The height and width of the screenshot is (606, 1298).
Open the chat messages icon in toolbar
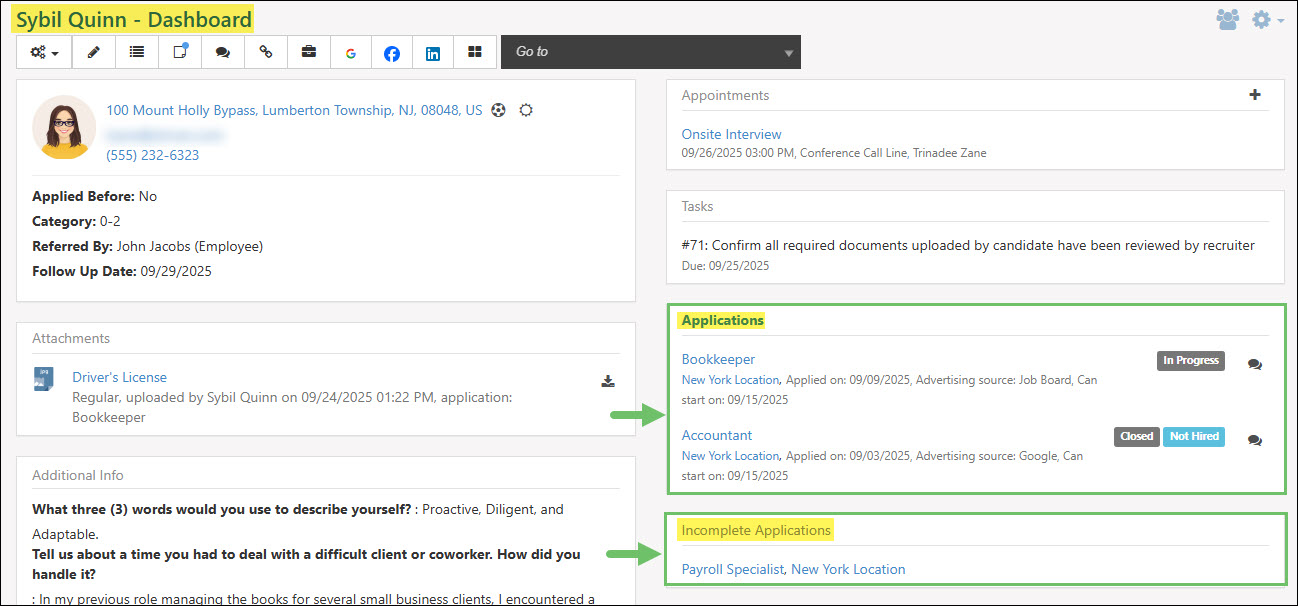coord(222,52)
